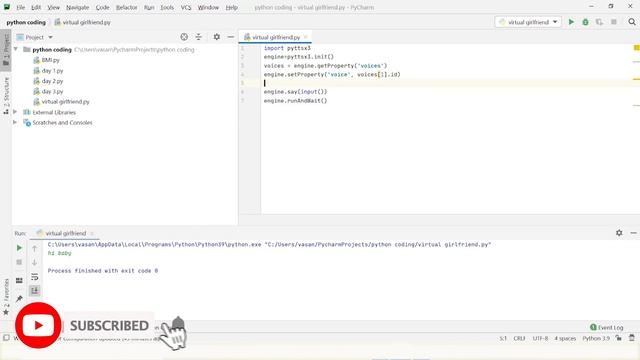This screenshot has width=640, height=360.
Task: Hide the Project panel
Action: 231,37
